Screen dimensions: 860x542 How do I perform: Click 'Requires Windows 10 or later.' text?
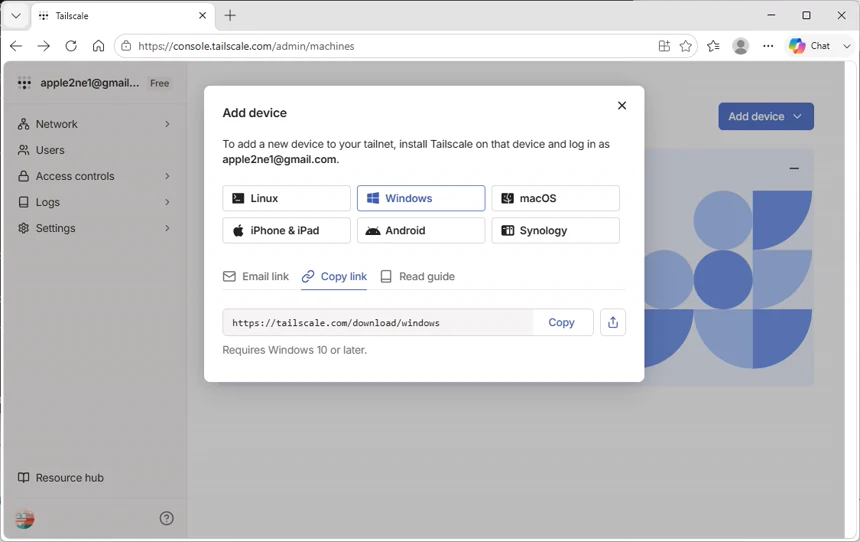point(295,350)
